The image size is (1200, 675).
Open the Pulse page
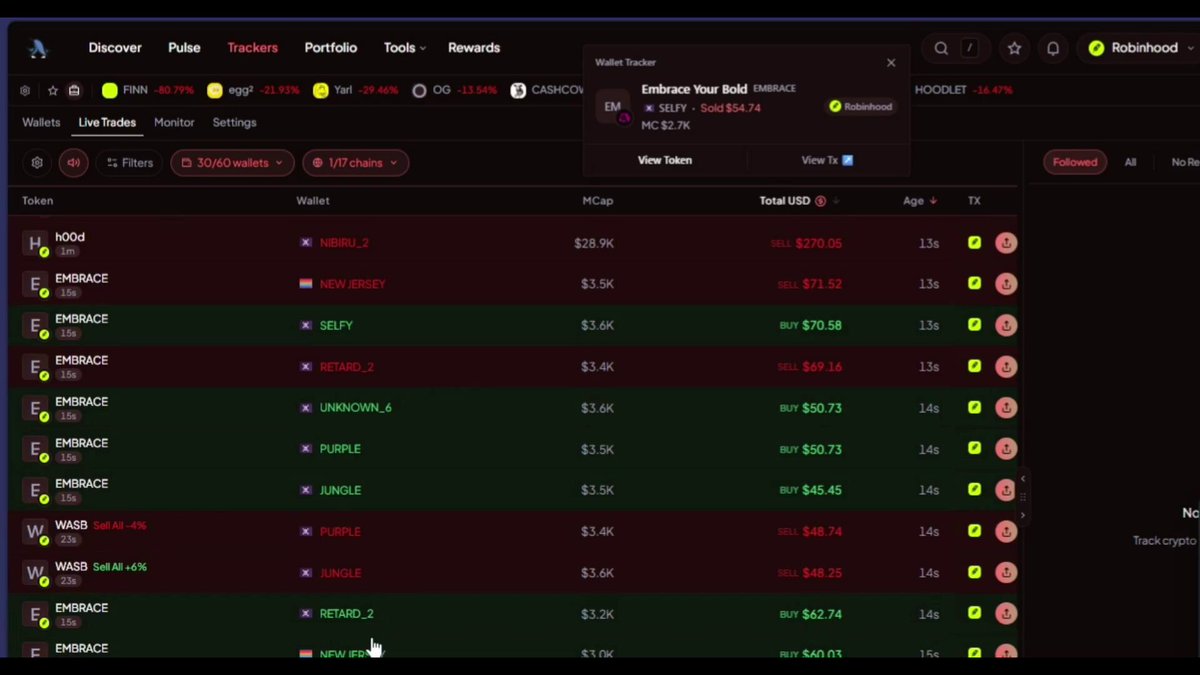(x=184, y=48)
